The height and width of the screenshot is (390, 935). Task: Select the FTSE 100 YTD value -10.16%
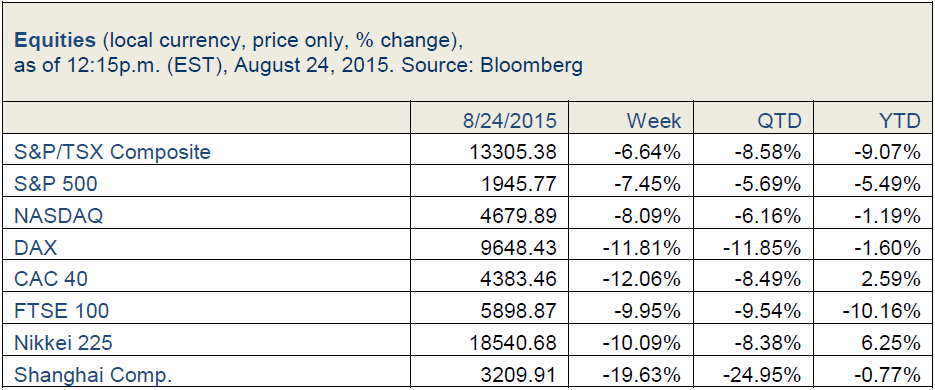882,311
